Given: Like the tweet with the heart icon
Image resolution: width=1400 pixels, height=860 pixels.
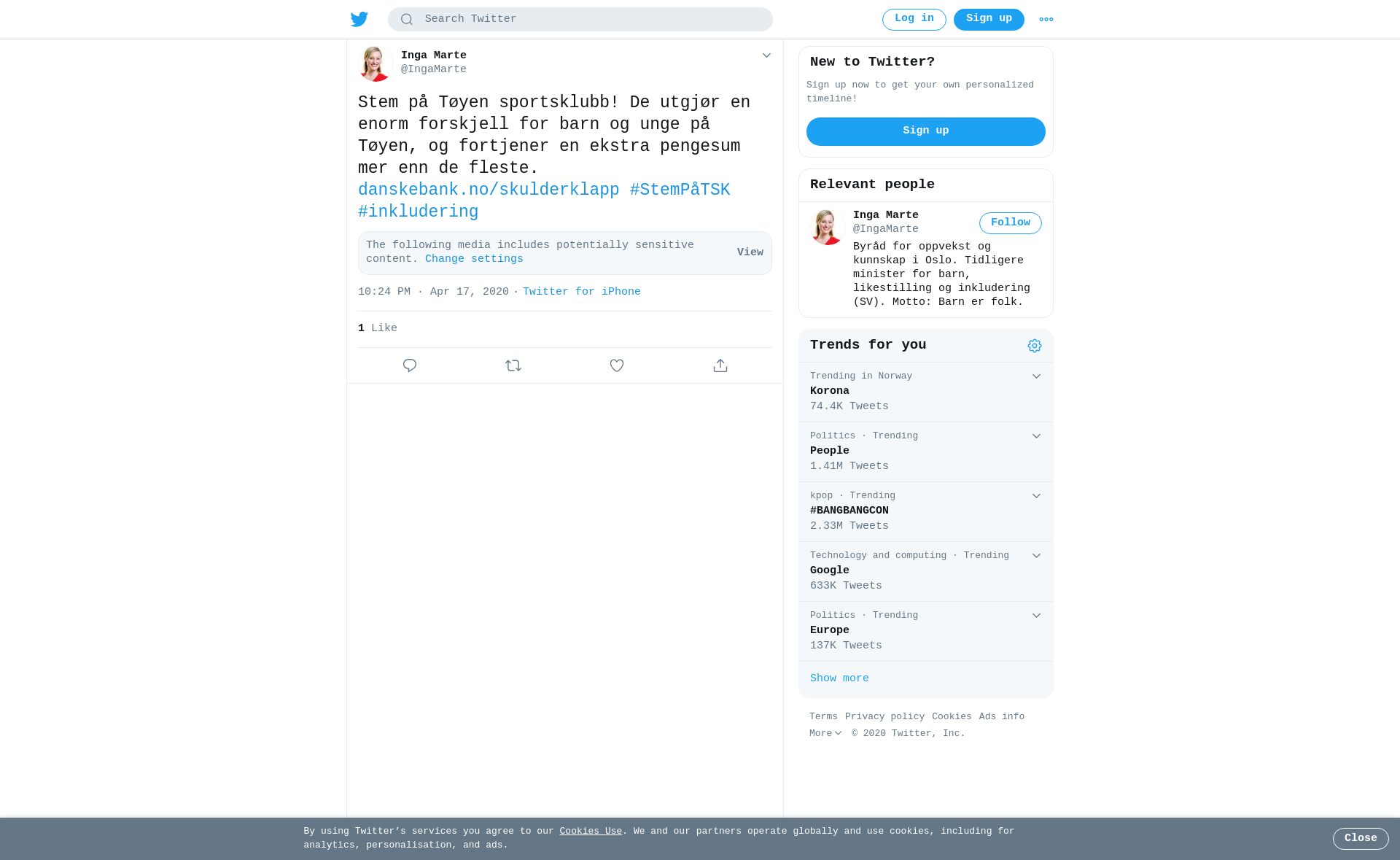Looking at the screenshot, I should pos(617,365).
